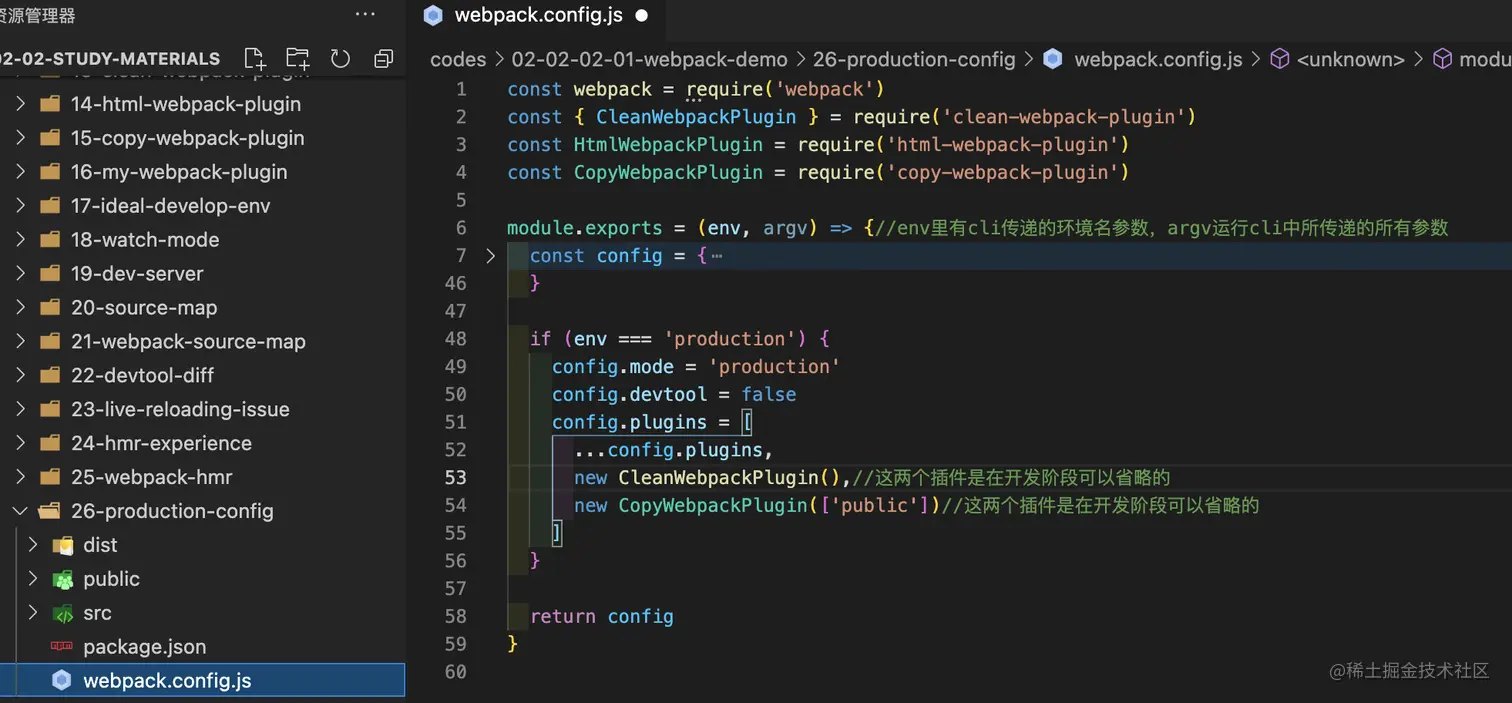Screen dimensions: 1512x703
Task: Select the 21-webpack-source-map tree row
Action: (202, 342)
